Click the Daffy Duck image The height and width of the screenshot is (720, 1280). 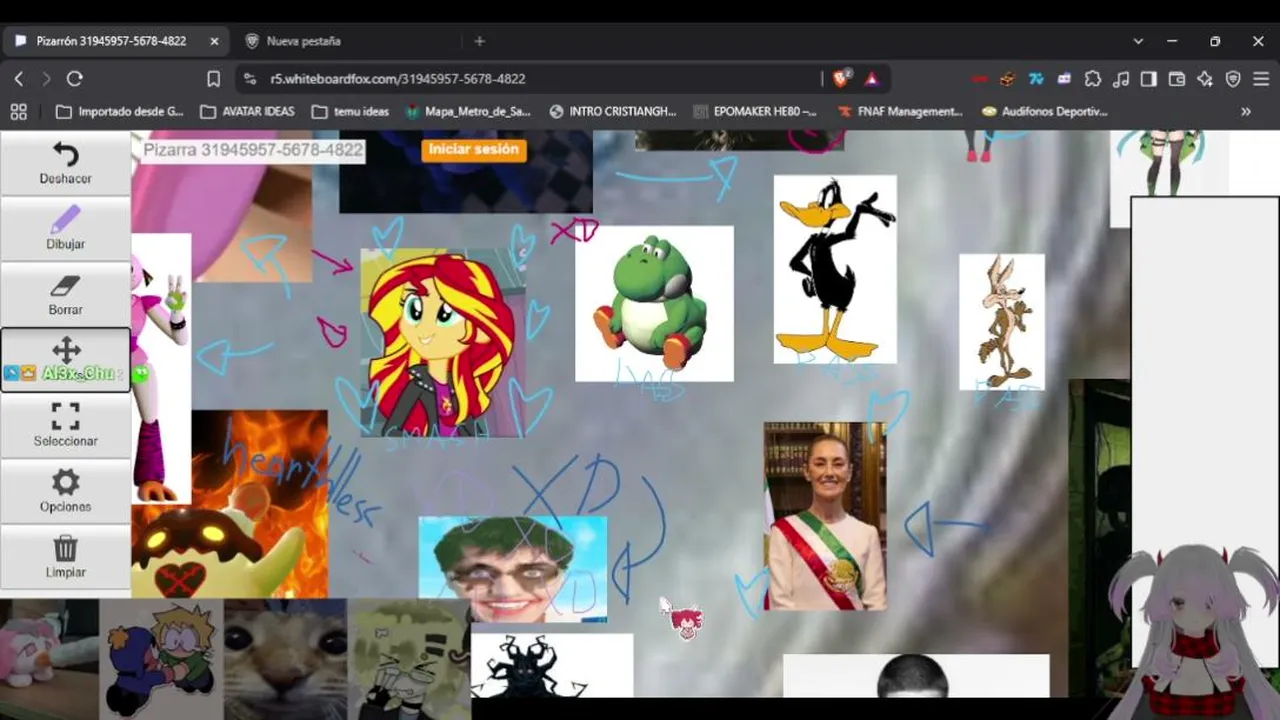pyautogui.click(x=835, y=269)
